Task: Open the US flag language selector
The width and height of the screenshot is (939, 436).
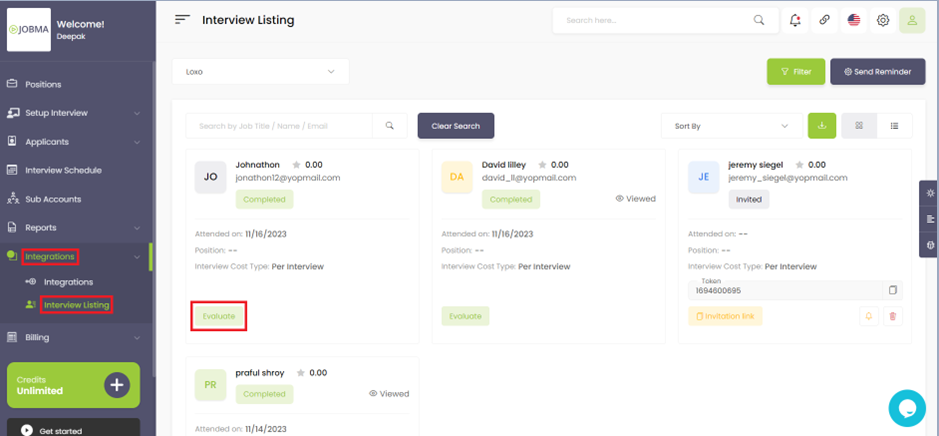Action: pyautogui.click(x=854, y=20)
